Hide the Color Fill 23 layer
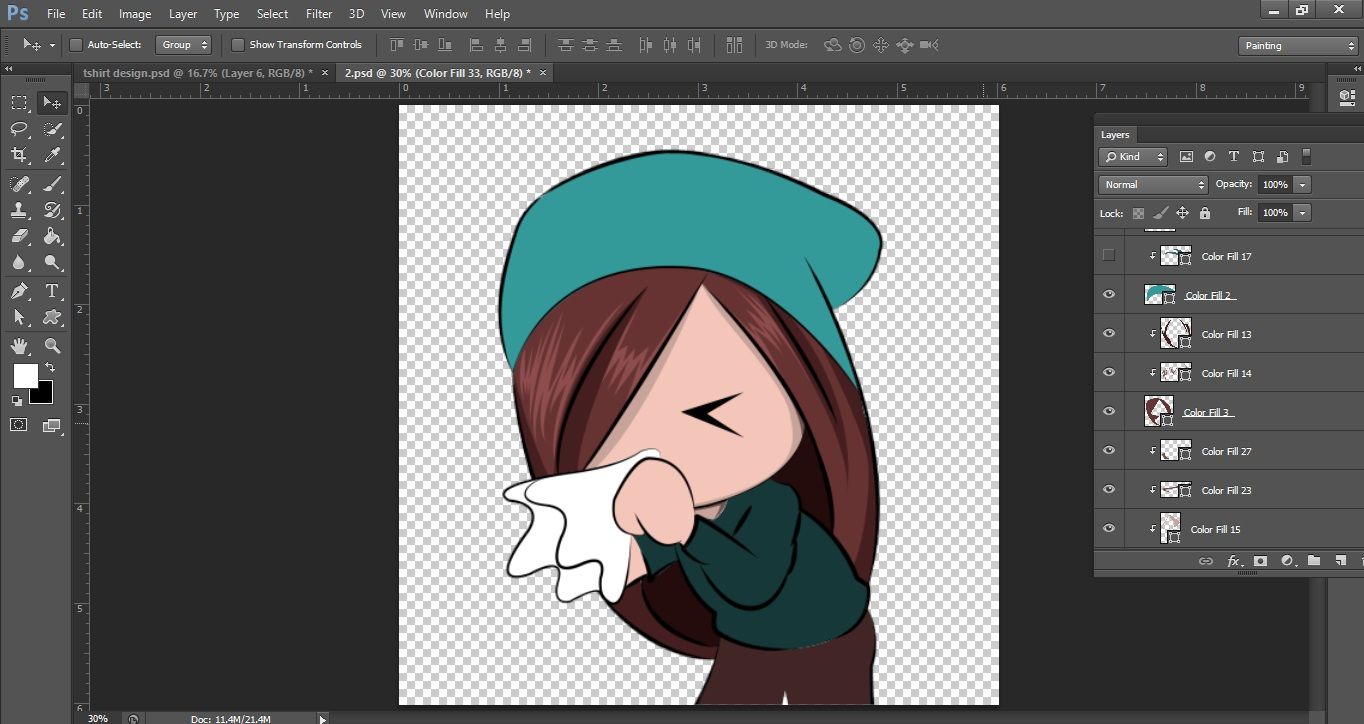The image size is (1364, 724). [x=1108, y=489]
